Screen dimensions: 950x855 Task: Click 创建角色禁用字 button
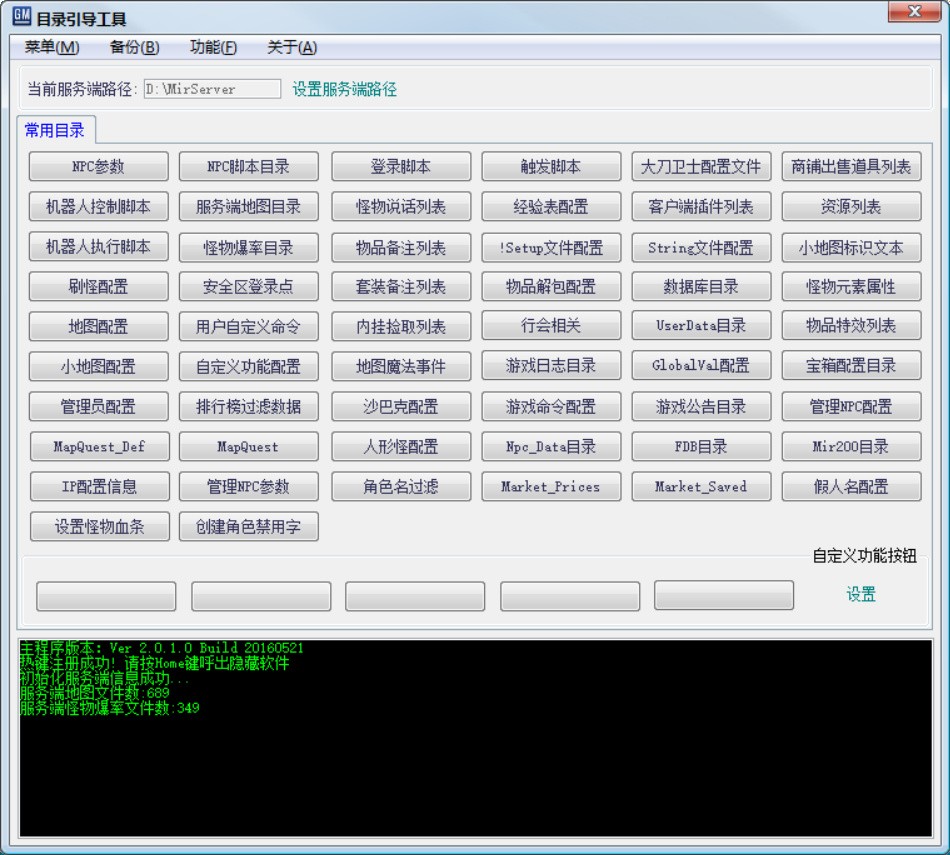[248, 527]
